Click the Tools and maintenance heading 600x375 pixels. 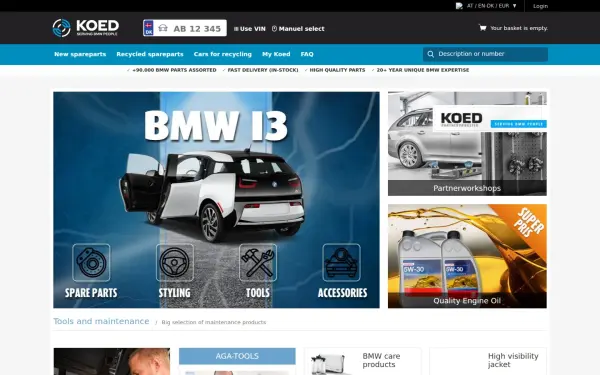tap(101, 321)
